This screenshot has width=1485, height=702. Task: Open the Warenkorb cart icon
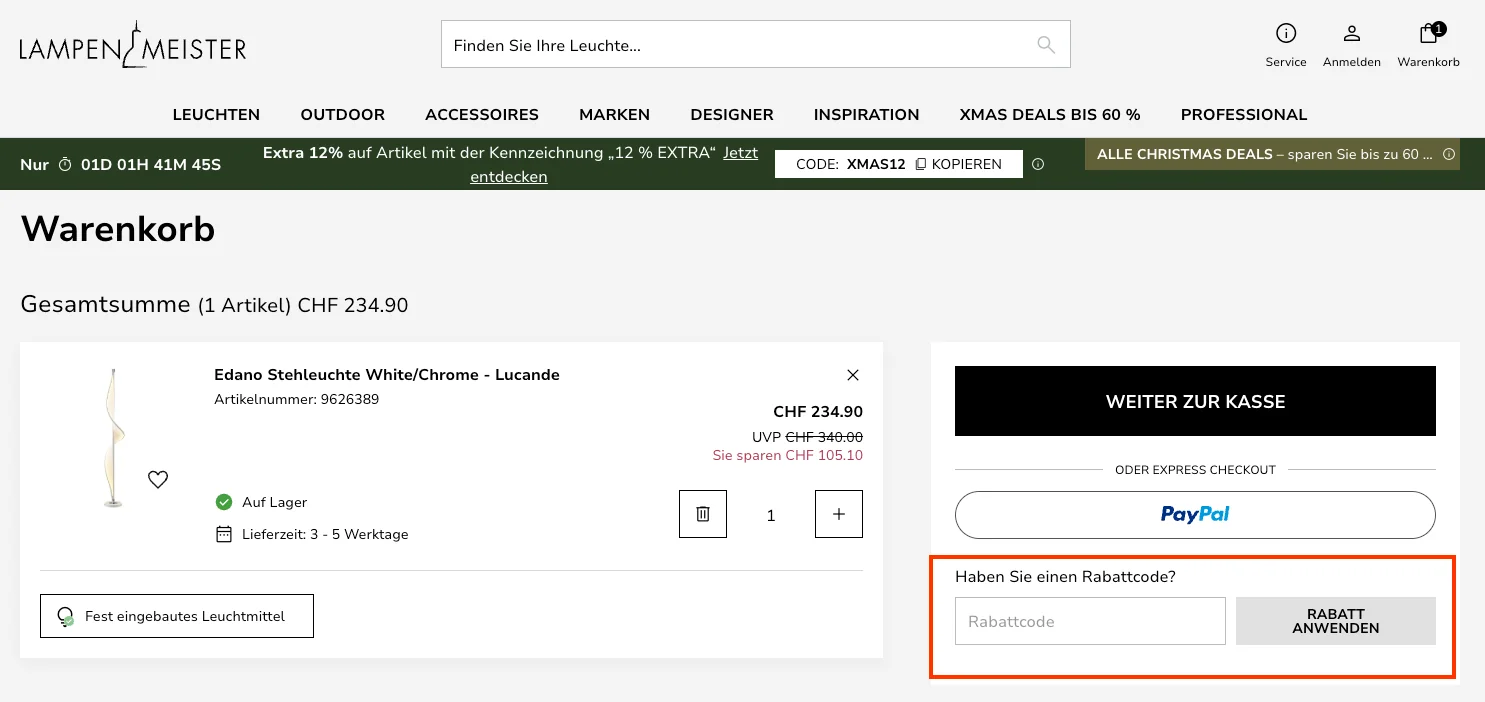pyautogui.click(x=1428, y=34)
